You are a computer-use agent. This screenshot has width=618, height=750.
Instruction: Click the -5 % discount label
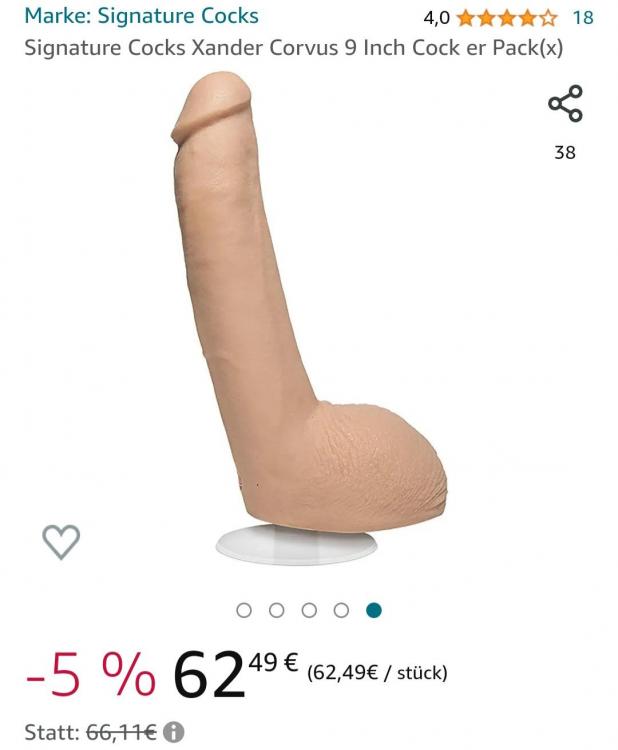[x=90, y=673]
